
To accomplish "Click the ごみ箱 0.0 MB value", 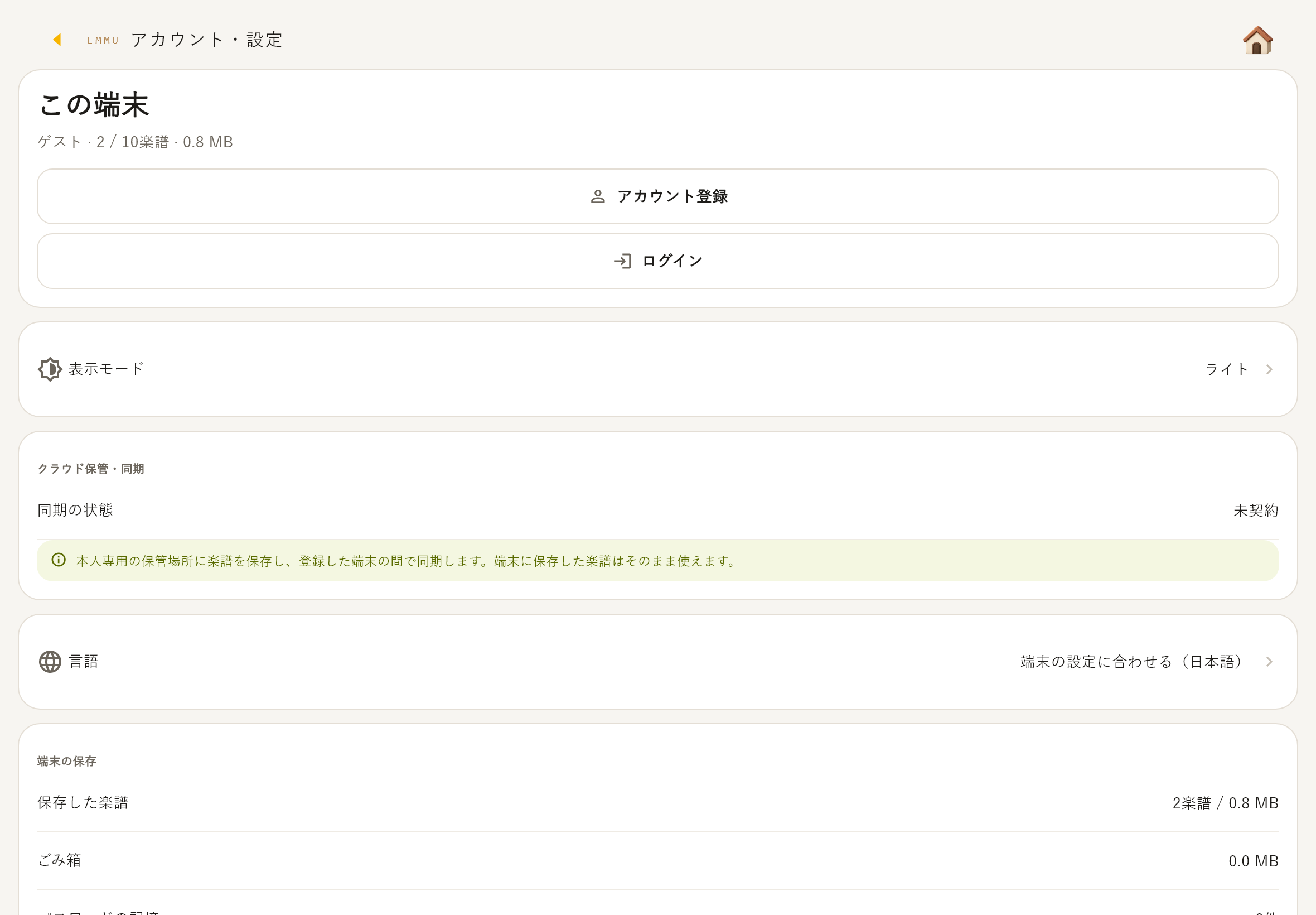I will click(x=1253, y=860).
